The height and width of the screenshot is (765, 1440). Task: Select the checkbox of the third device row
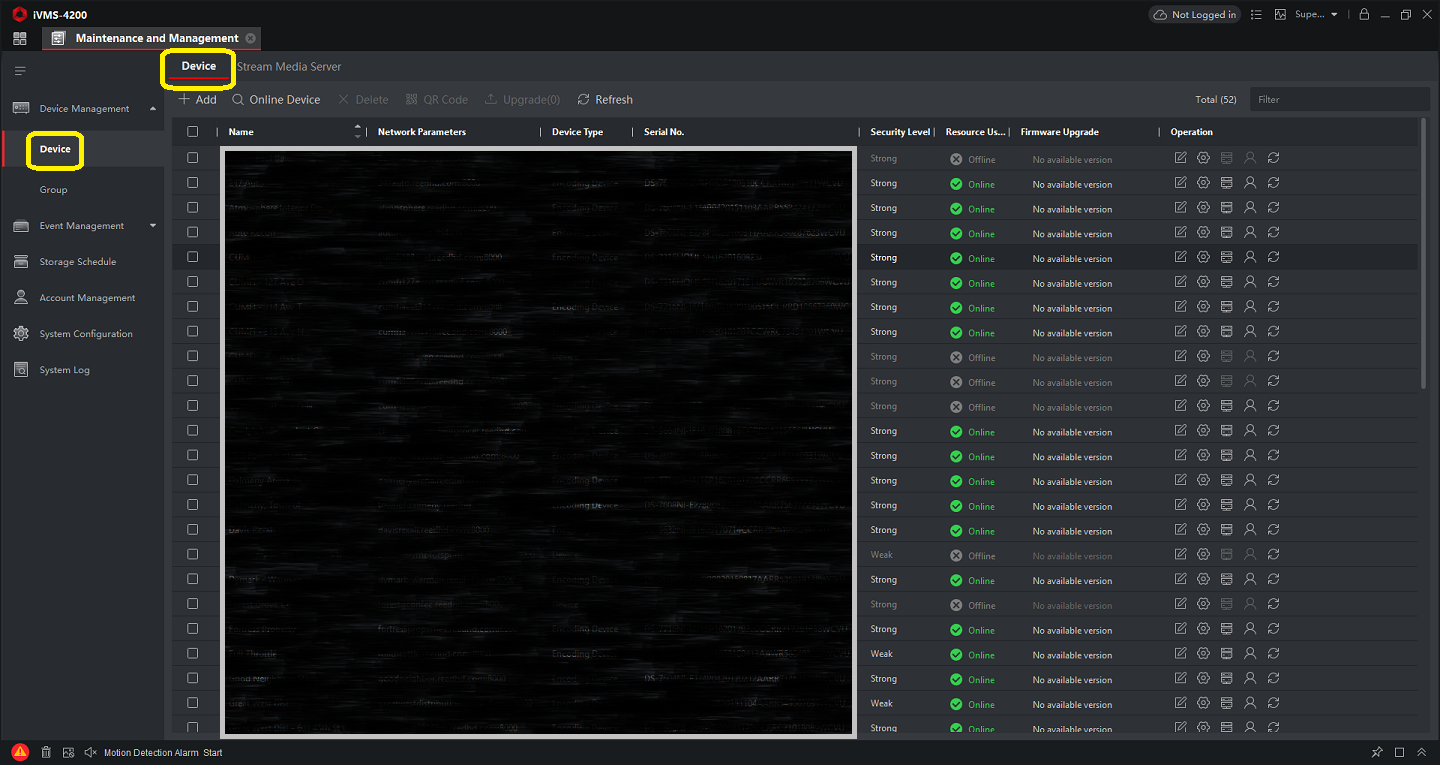click(x=193, y=208)
